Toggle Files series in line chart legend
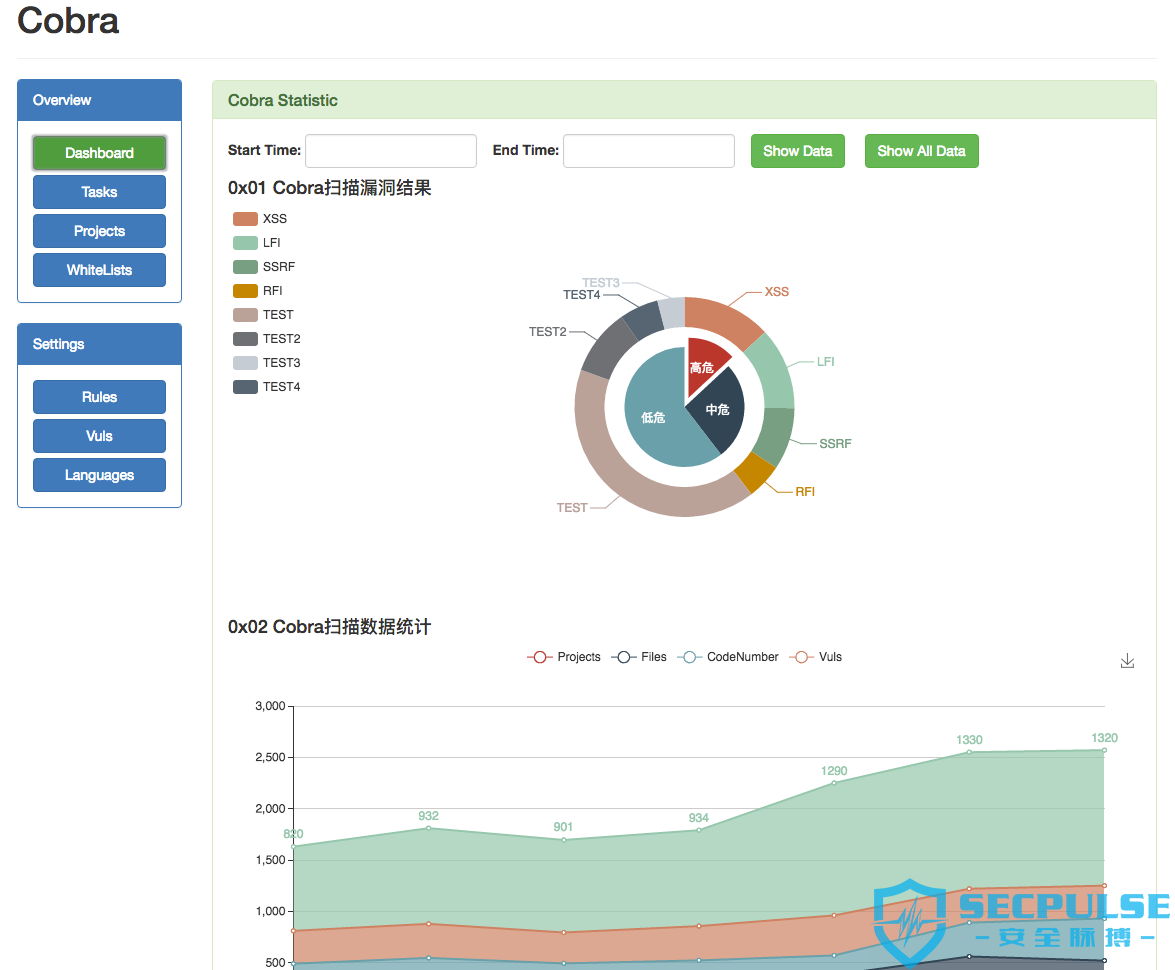Viewport: 1175px width, 970px height. click(638, 657)
